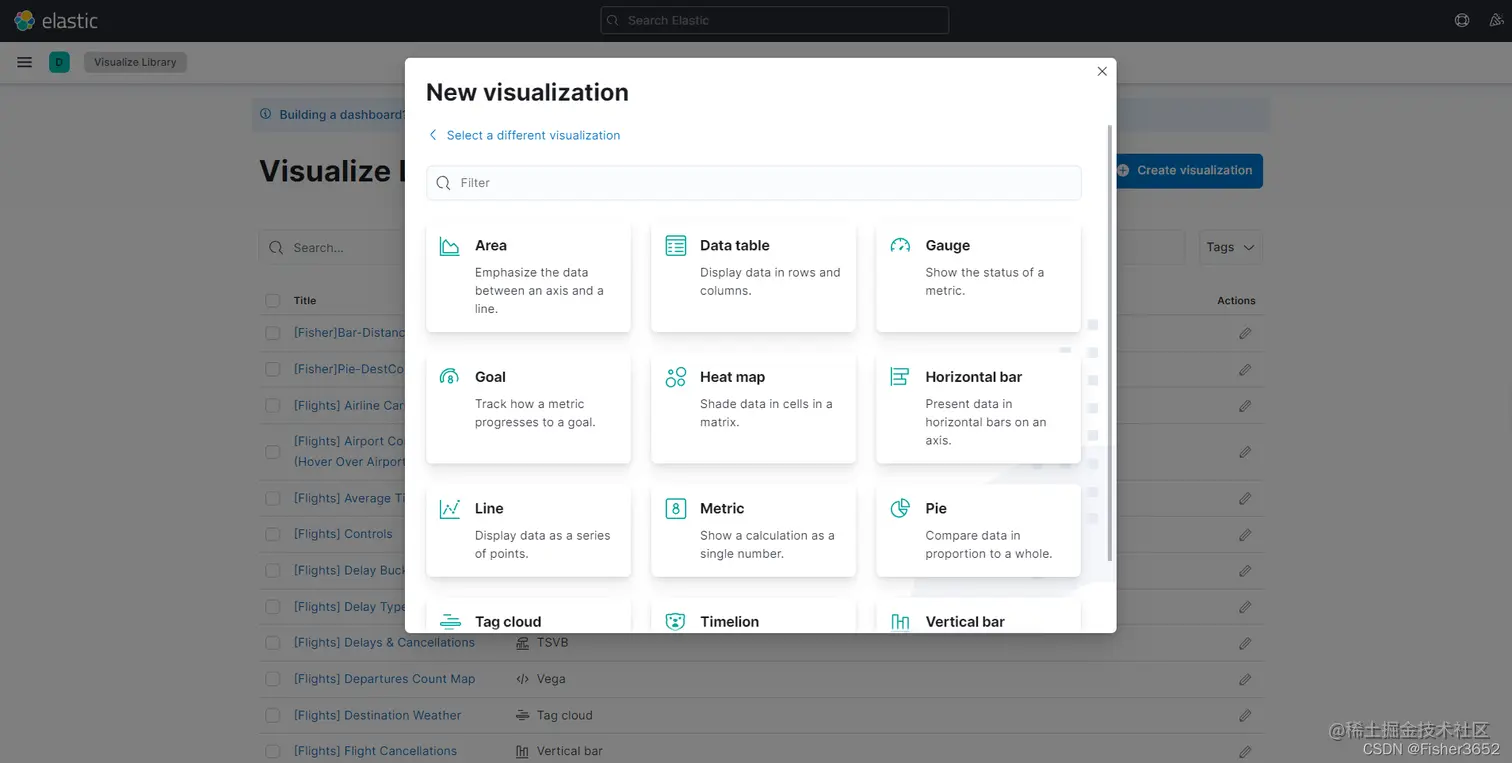Click the Vertical bar type cell in table
Image resolution: width=1512 pixels, height=763 pixels.
point(559,751)
